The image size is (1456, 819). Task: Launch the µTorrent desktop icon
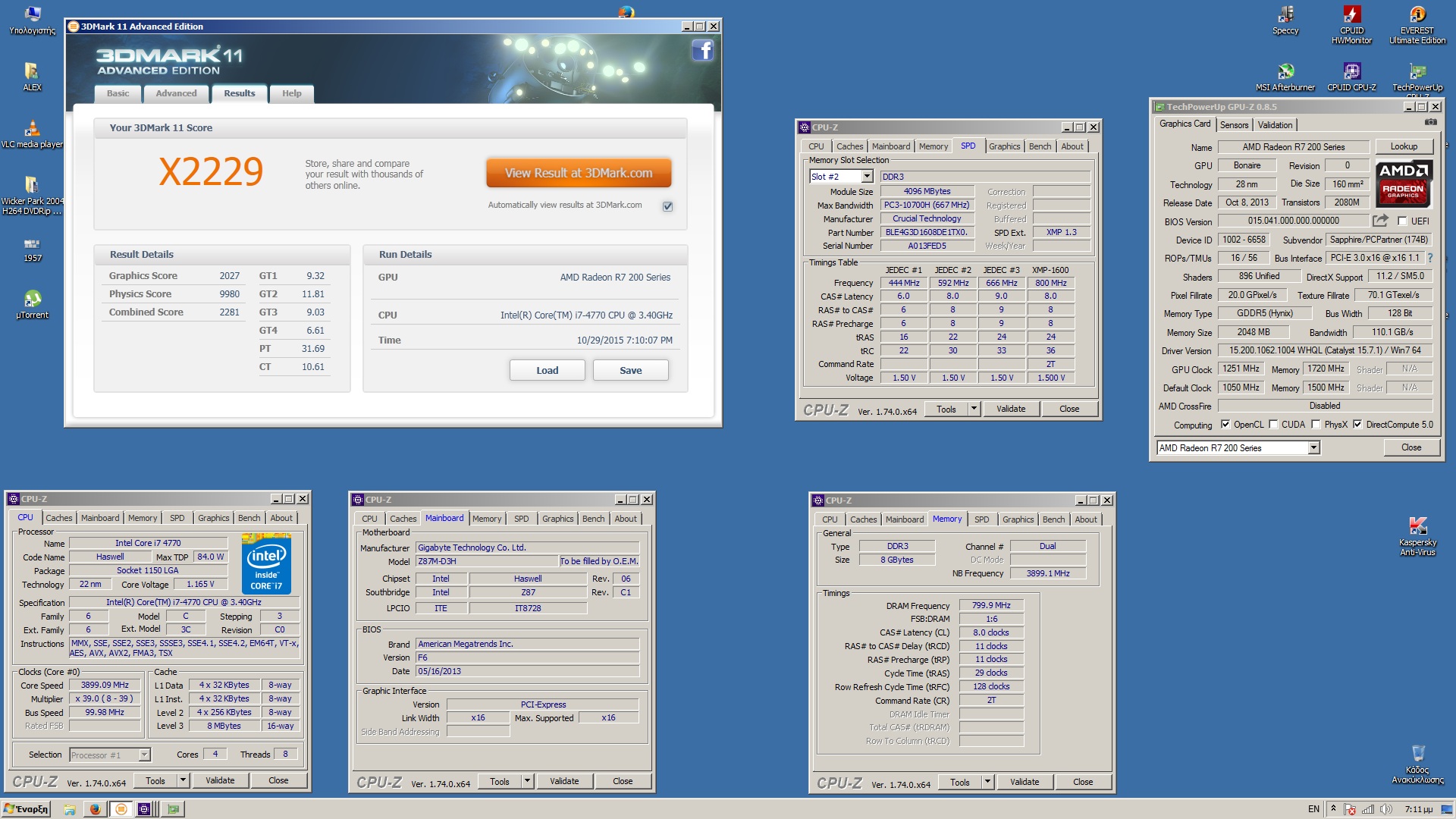pyautogui.click(x=32, y=305)
